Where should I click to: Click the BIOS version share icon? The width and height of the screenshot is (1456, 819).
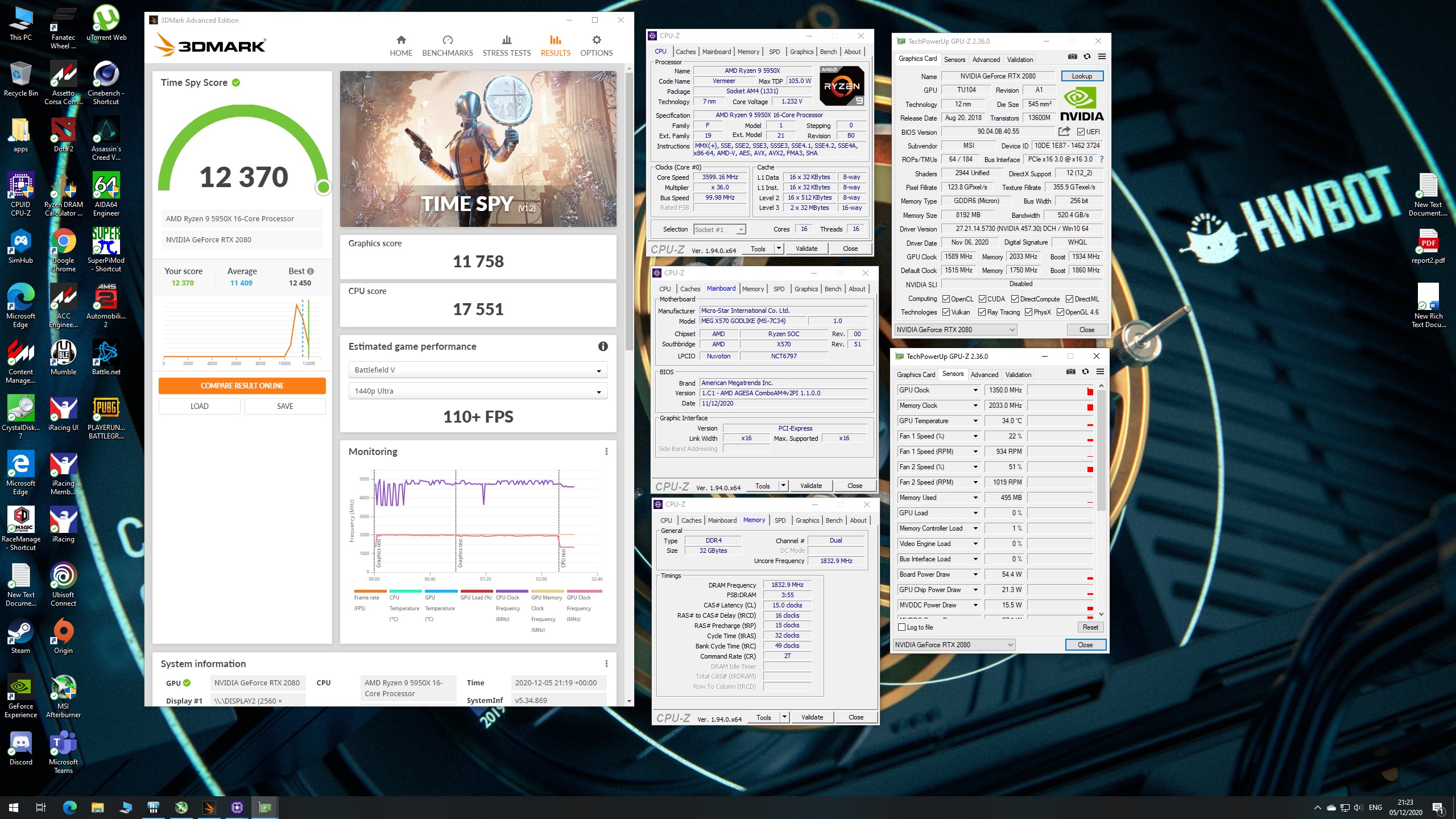coord(1064,131)
